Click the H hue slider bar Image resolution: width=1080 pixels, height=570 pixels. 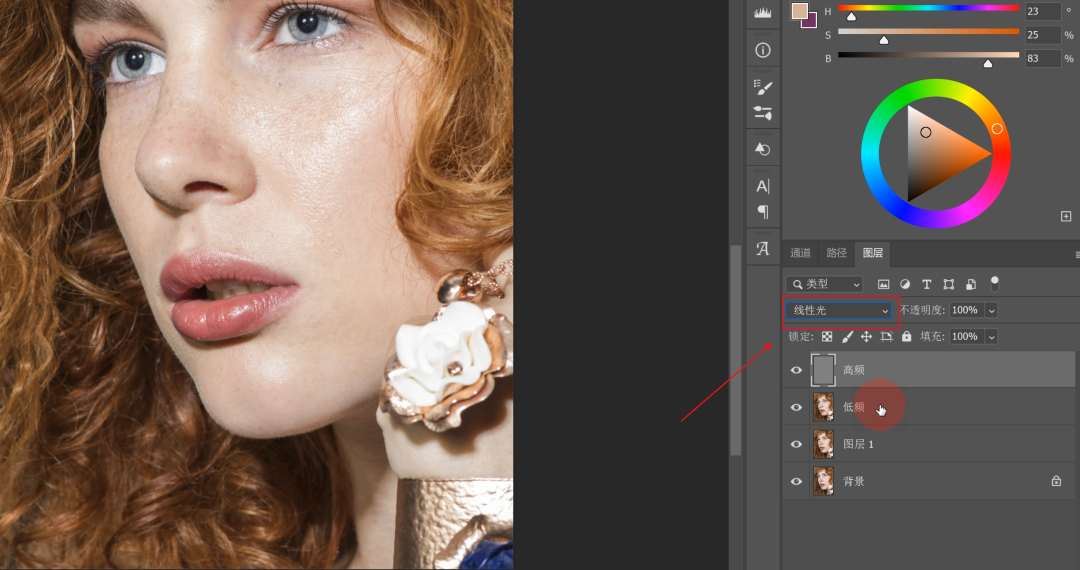tap(928, 8)
